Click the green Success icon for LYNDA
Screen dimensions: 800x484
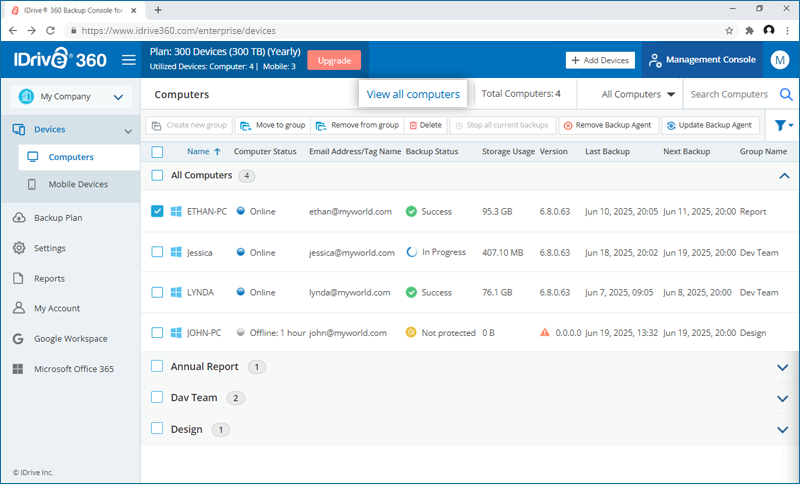[411, 292]
